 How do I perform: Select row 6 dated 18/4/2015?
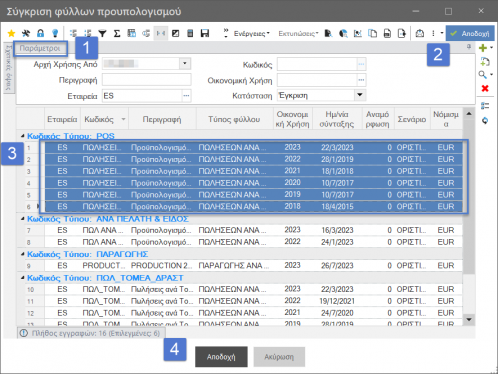click(253, 207)
